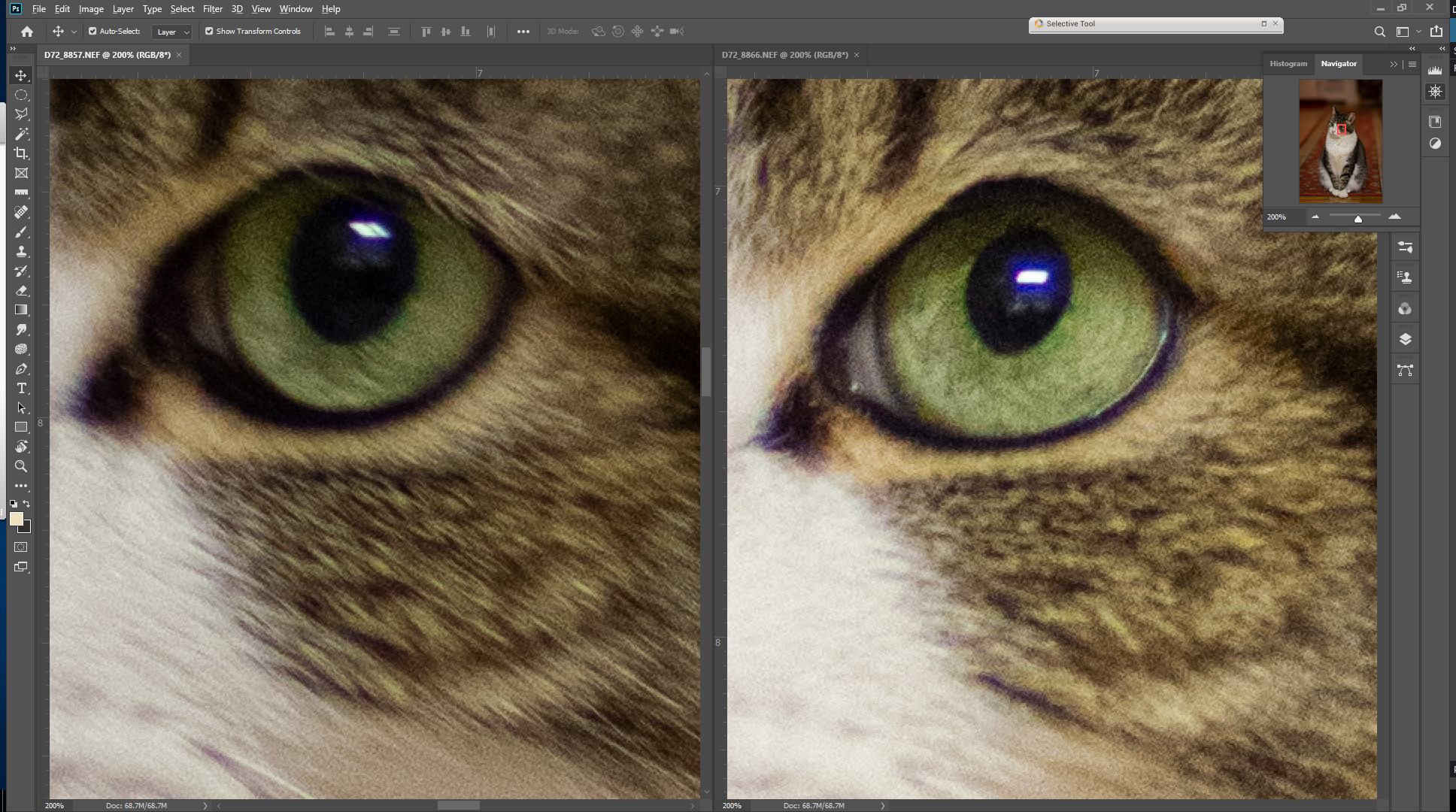Click the Navigator zoom in button

pos(1394,217)
